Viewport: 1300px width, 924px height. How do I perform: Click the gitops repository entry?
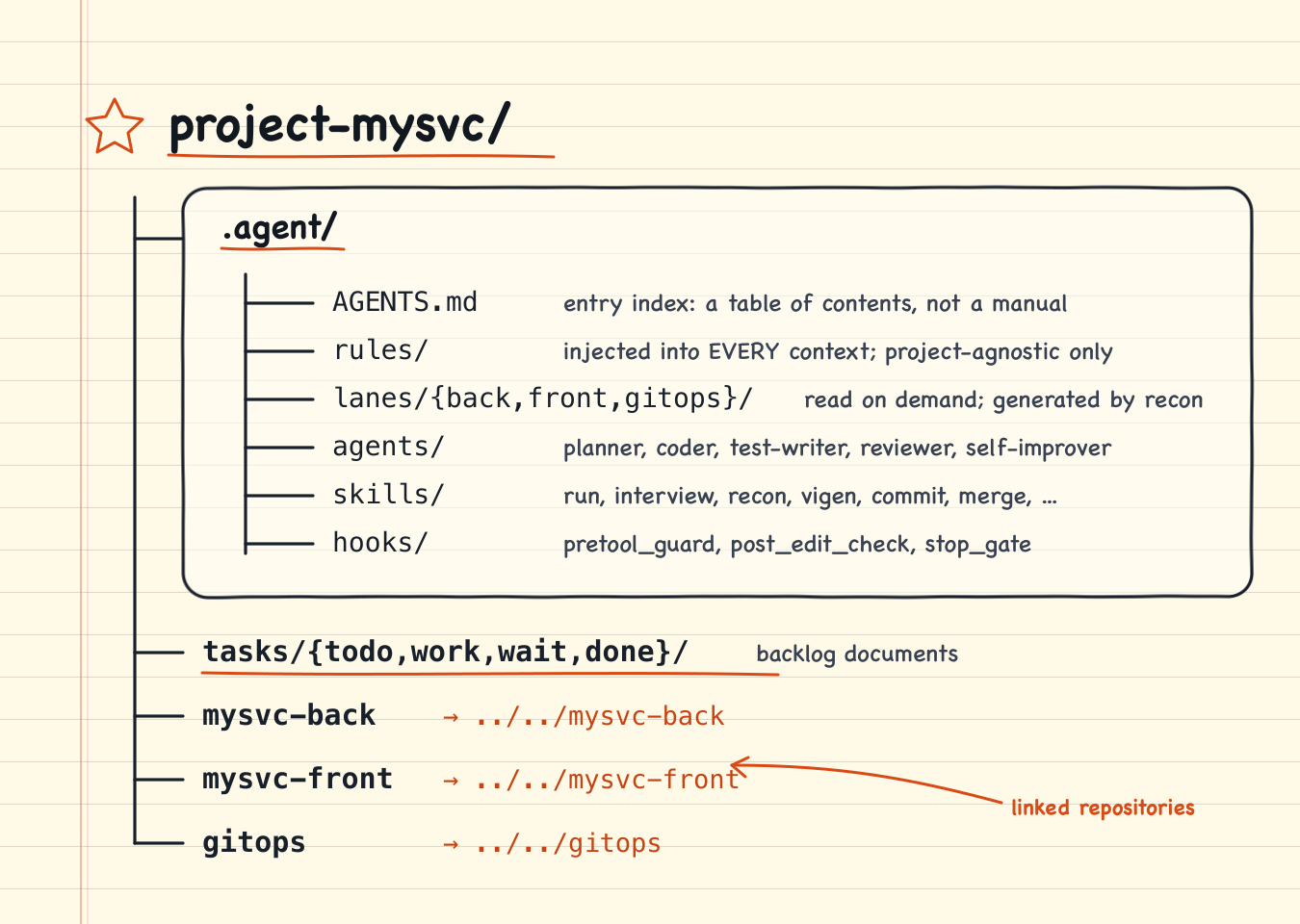253,842
